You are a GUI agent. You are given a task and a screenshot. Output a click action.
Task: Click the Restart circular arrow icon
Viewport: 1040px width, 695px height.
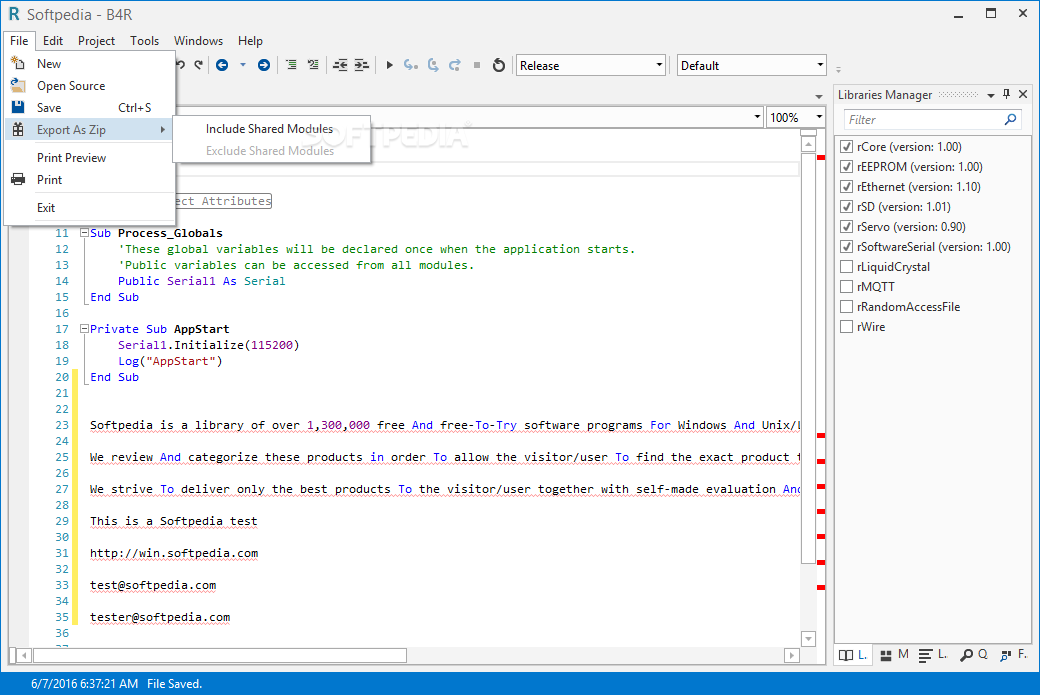[499, 65]
